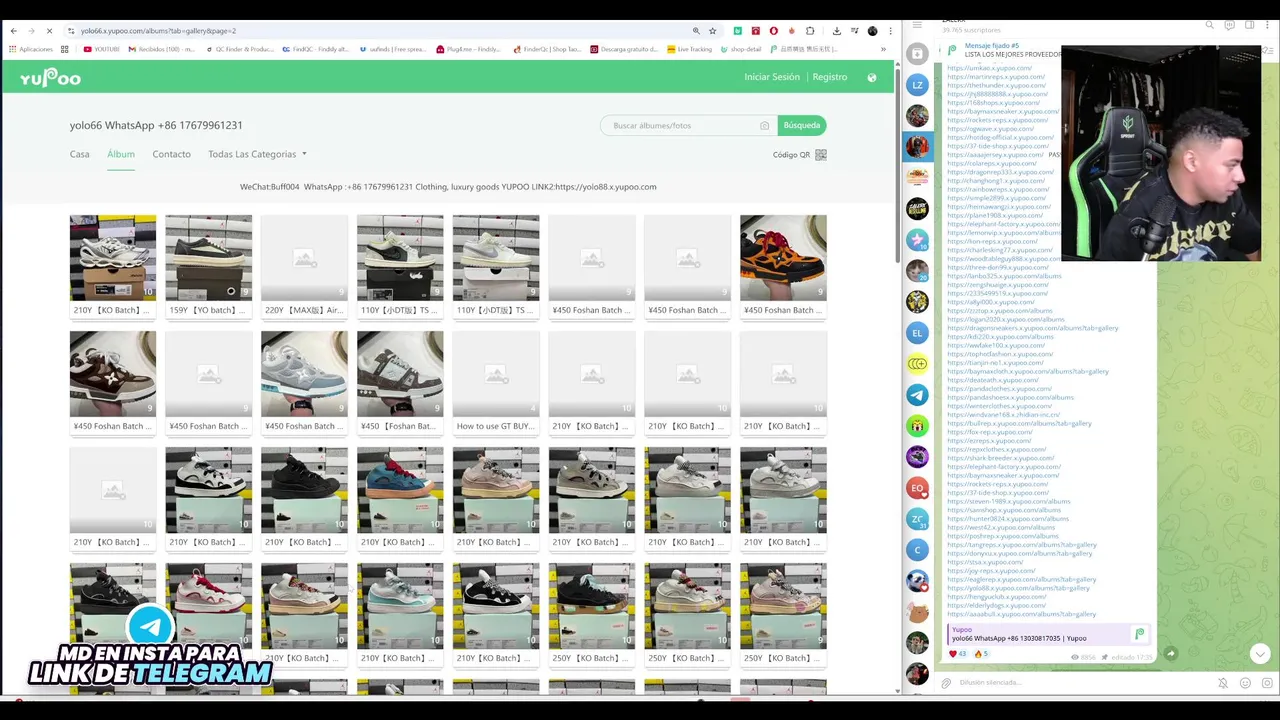Open YOUTUBE bookmark in bookmarks bar
The image size is (1280, 720).
pos(101,49)
